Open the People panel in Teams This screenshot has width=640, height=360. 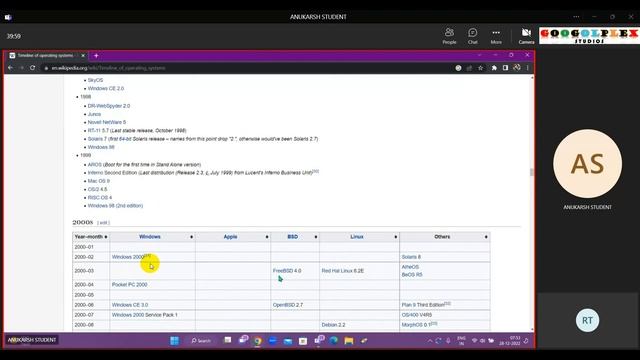coord(449,36)
